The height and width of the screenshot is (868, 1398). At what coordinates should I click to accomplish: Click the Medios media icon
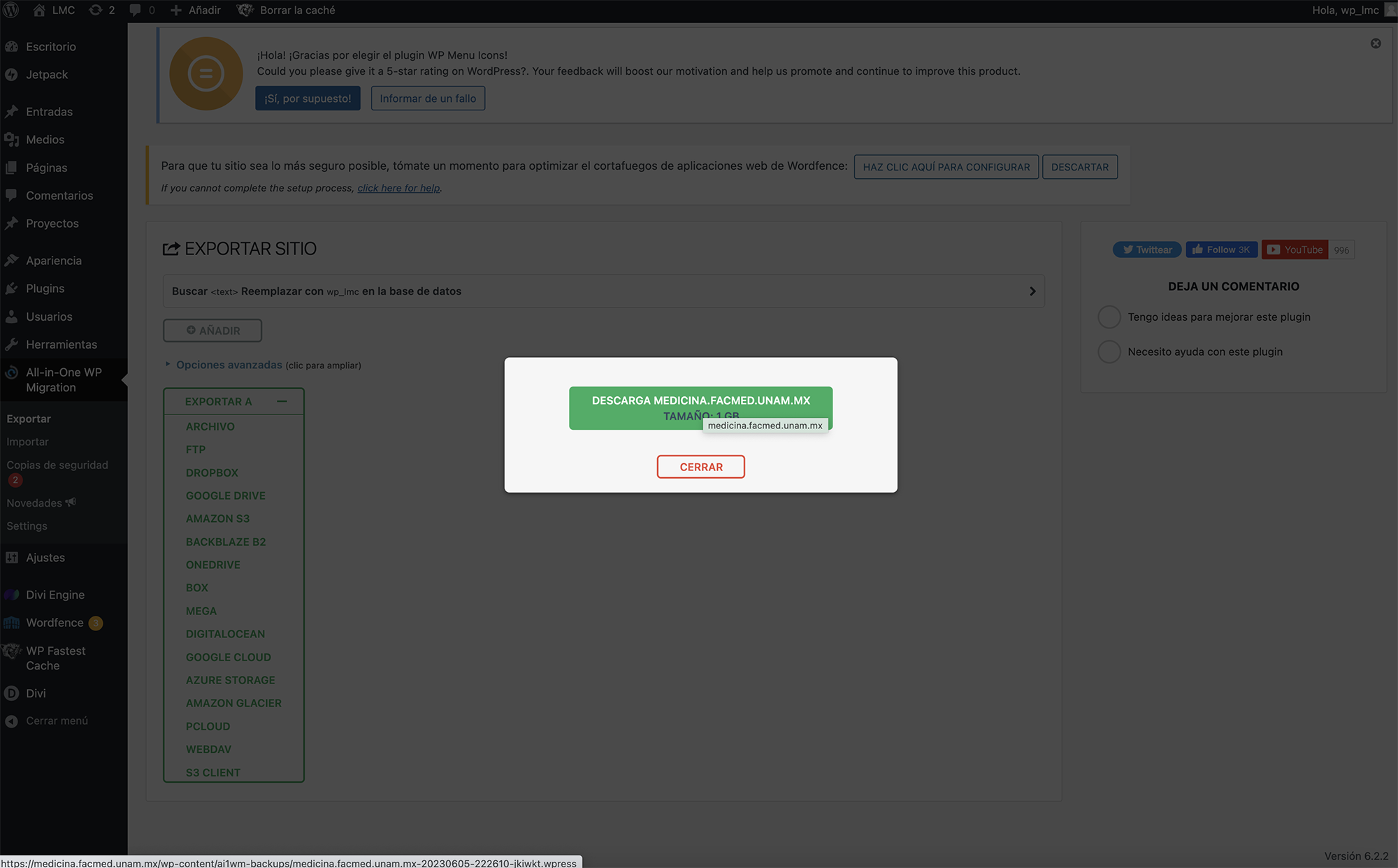pyautogui.click(x=11, y=139)
